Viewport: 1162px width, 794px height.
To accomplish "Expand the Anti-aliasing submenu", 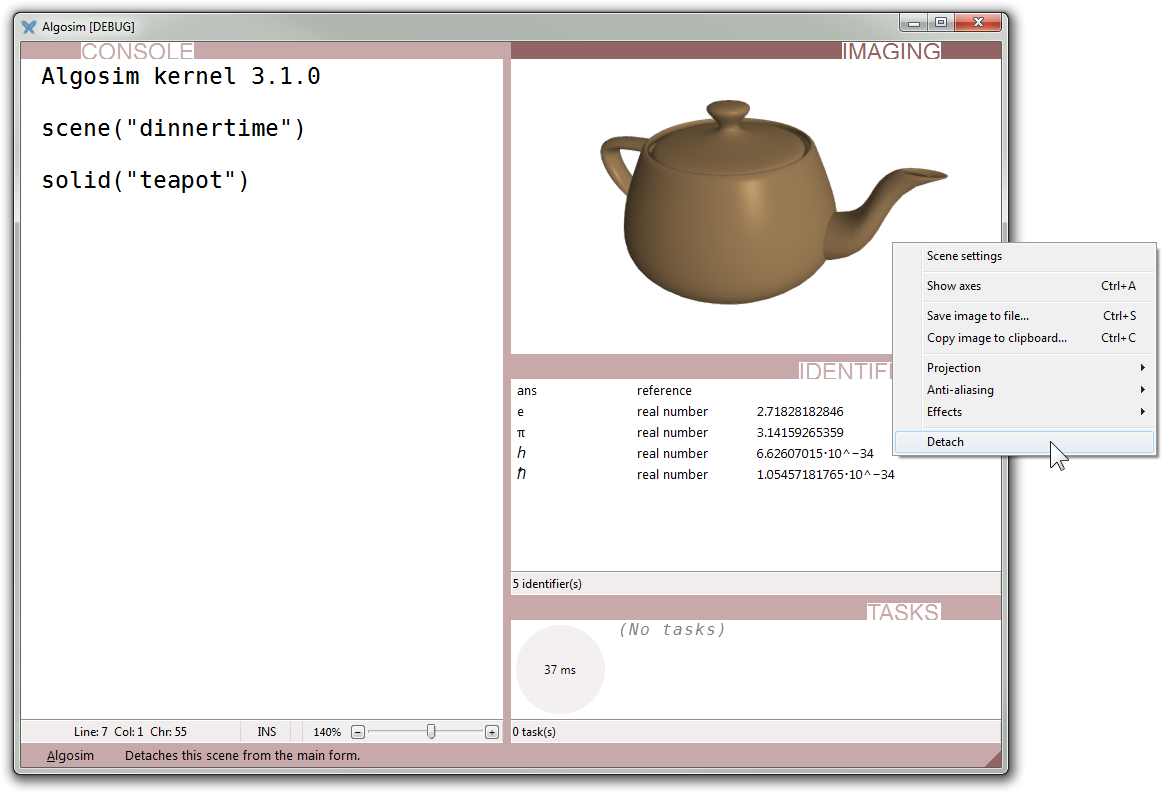I will click(960, 390).
